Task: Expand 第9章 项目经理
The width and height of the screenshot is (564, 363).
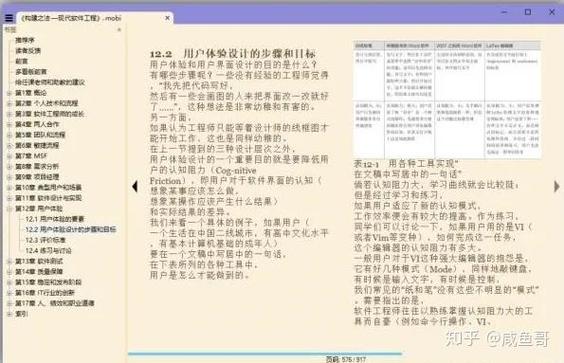Action: tap(9, 177)
